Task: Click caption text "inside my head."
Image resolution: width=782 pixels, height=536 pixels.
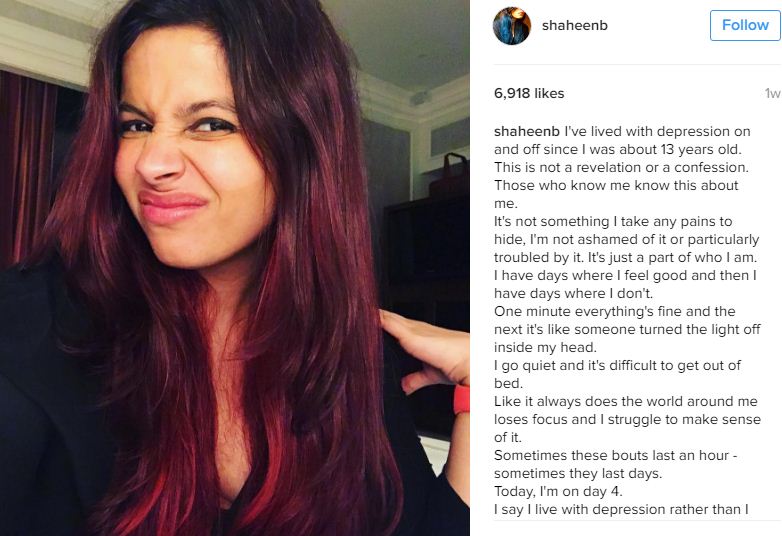Action: pos(545,348)
